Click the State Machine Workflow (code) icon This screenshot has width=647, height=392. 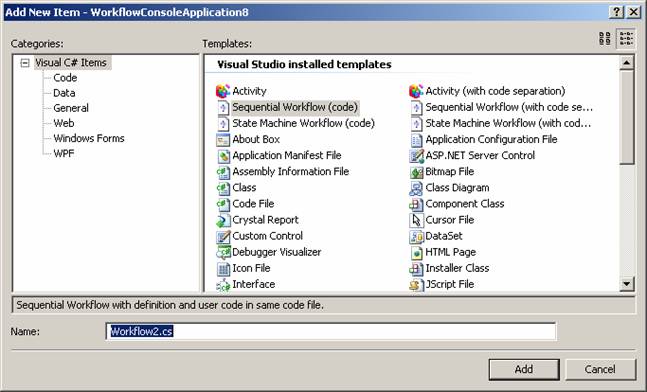tap(223, 123)
